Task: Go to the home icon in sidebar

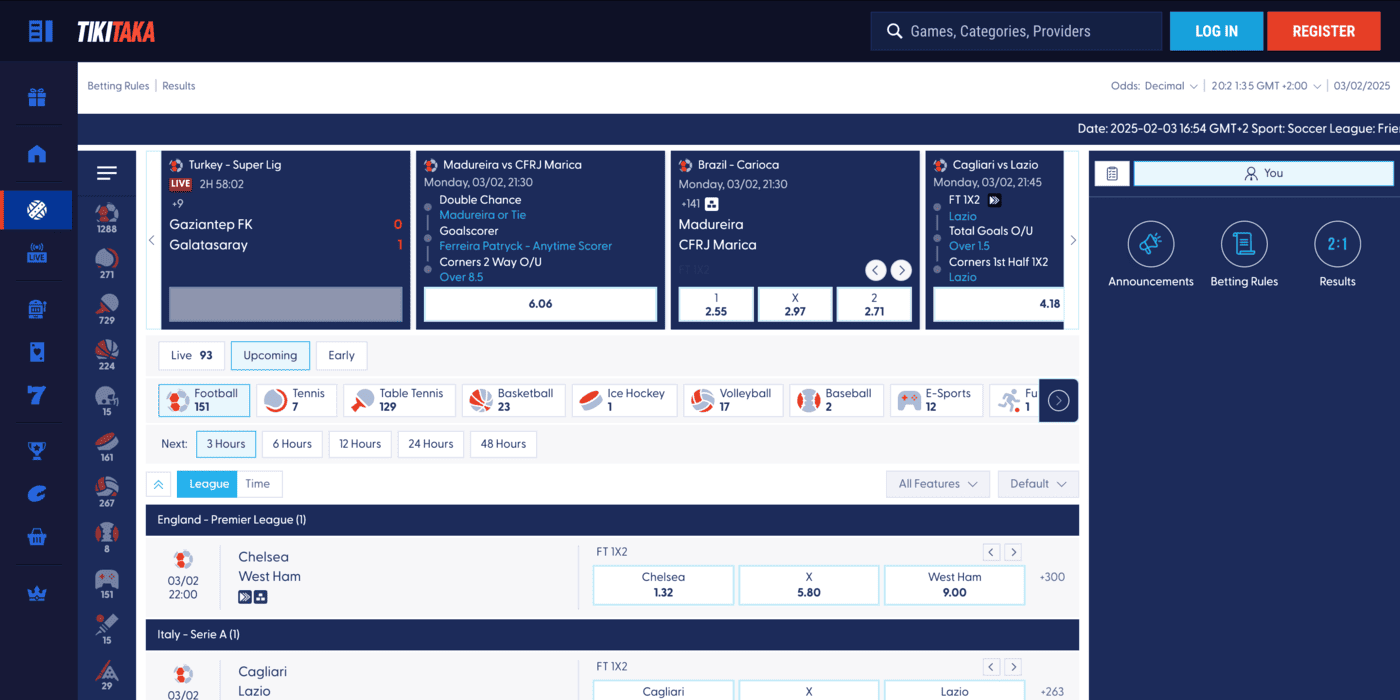Action: pyautogui.click(x=37, y=154)
